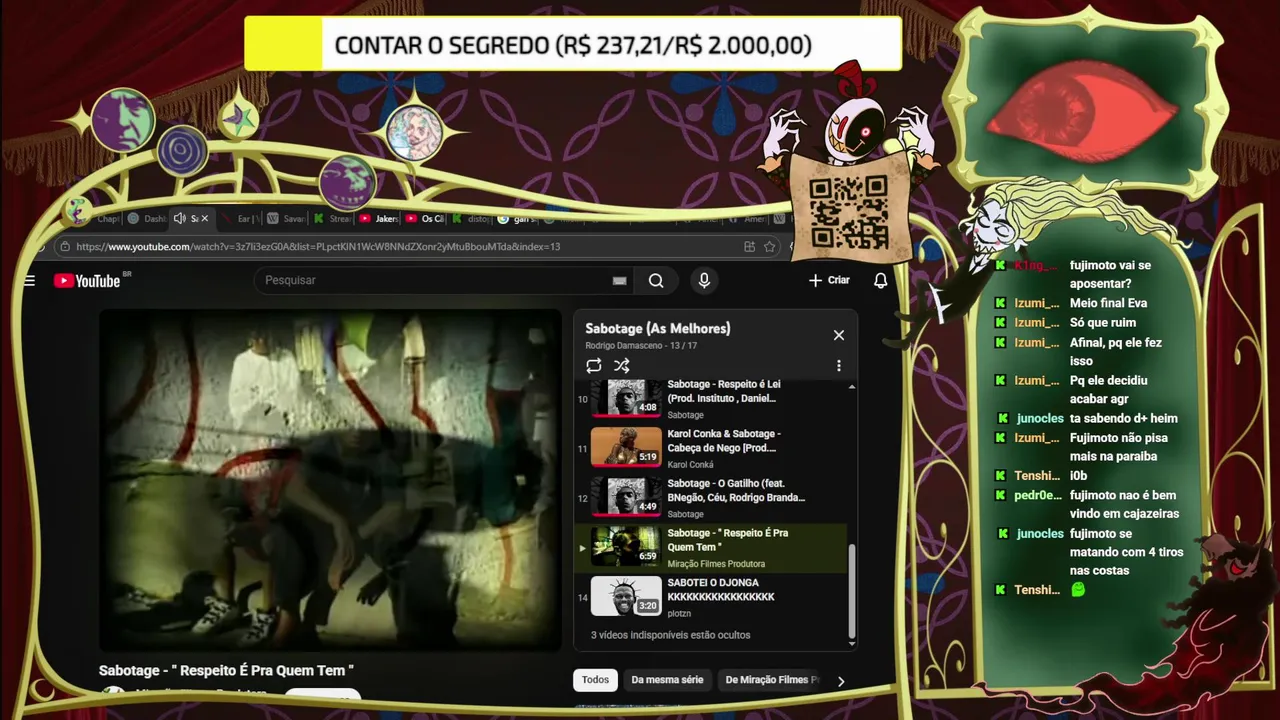Screen dimensions: 1280x720
Task: Open the YouTube hamburger guide menu
Action: click(29, 281)
